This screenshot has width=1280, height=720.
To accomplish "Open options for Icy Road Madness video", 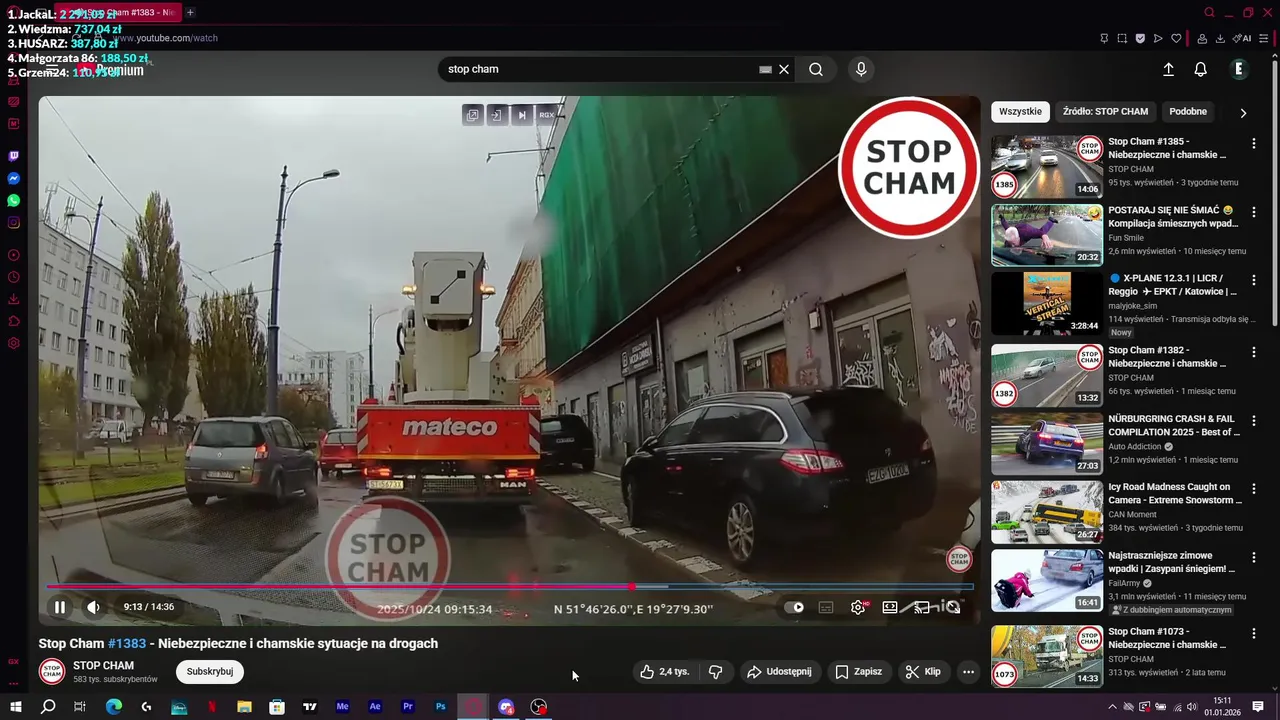I will click(1254, 488).
